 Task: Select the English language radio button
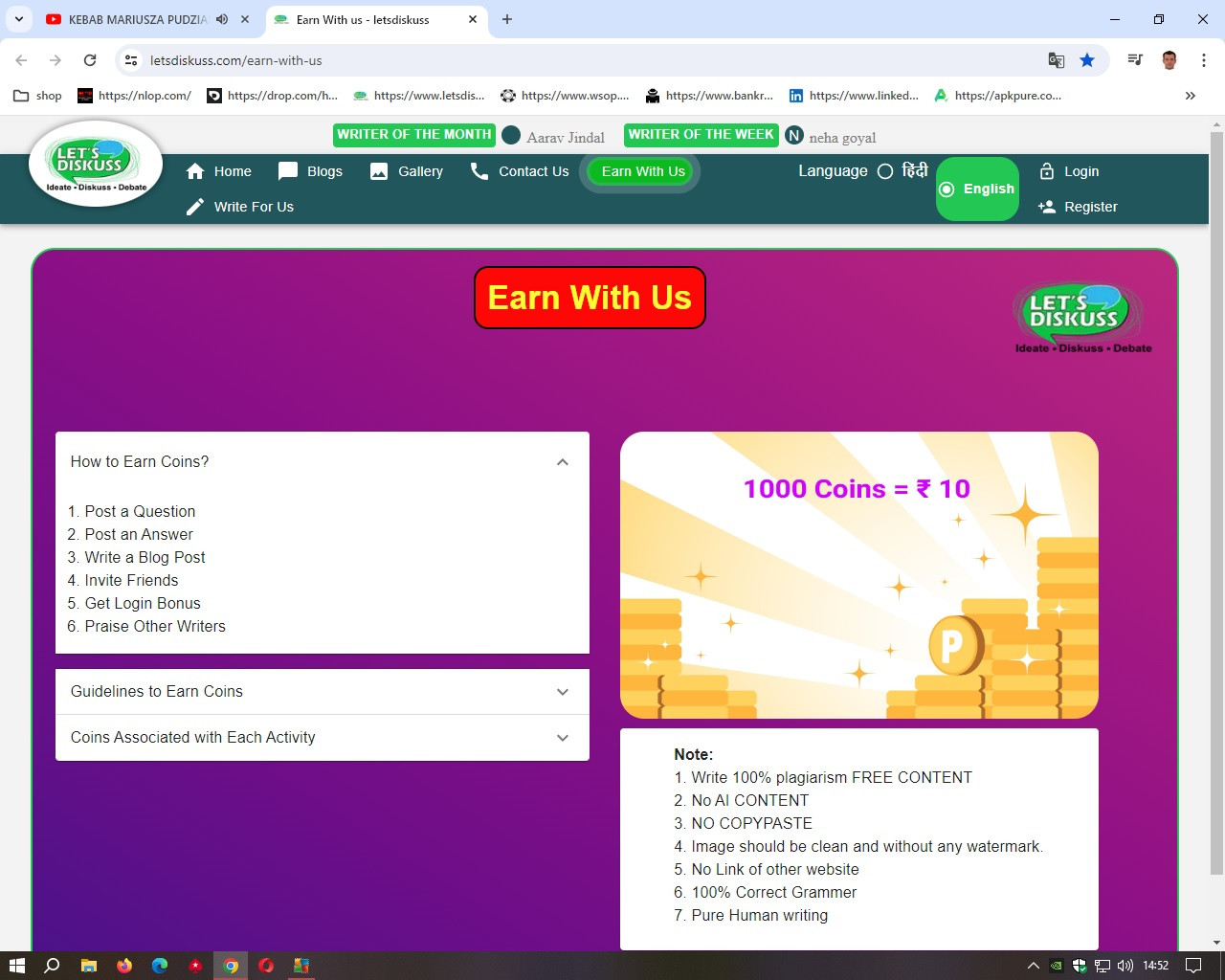947,189
